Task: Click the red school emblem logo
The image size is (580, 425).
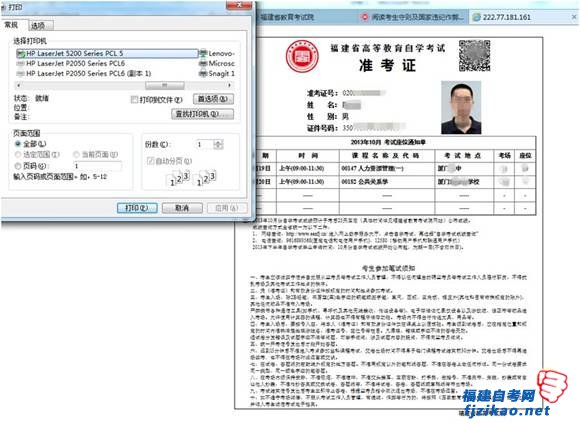Action: (302, 57)
